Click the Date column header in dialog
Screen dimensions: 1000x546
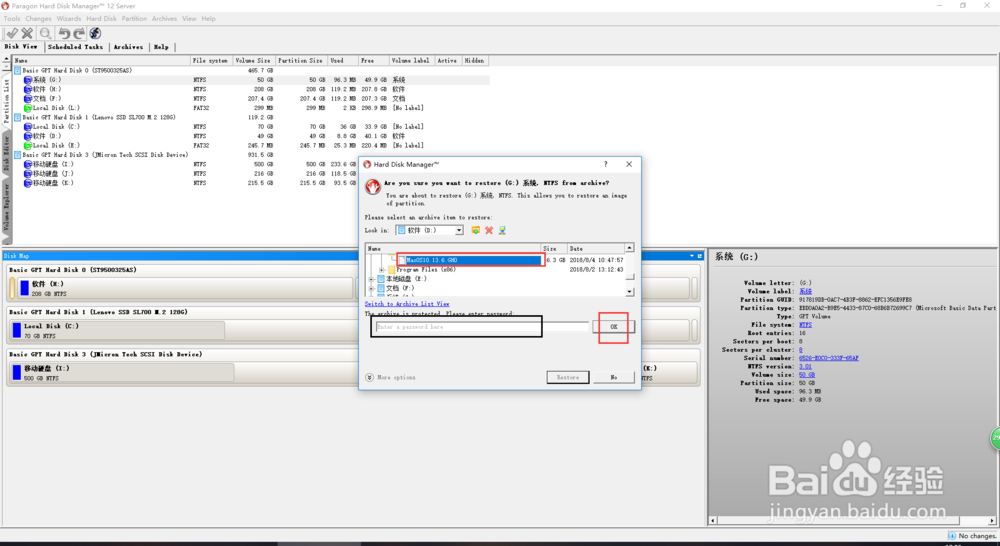pos(595,249)
